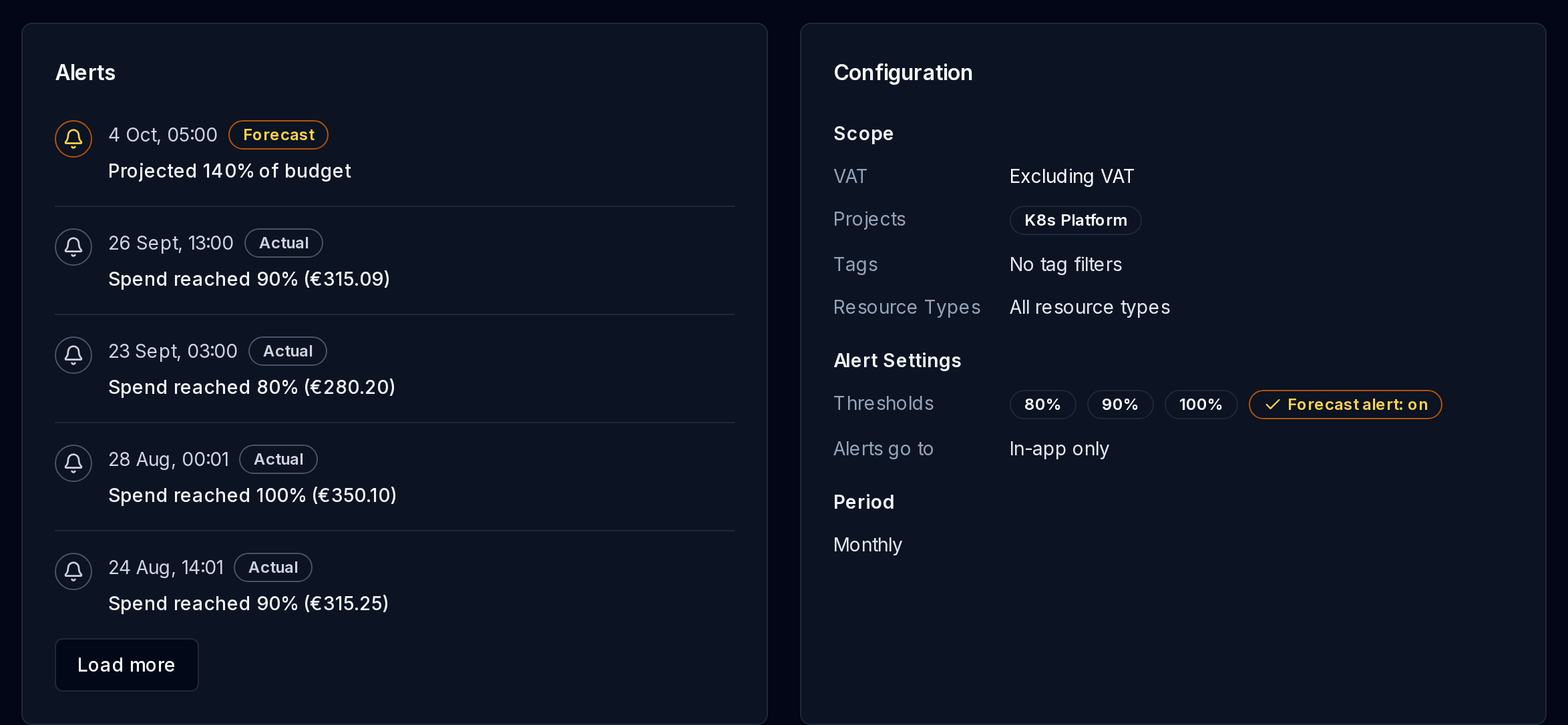Open 'Spend reached 100% (€350.10)' alert

(252, 495)
